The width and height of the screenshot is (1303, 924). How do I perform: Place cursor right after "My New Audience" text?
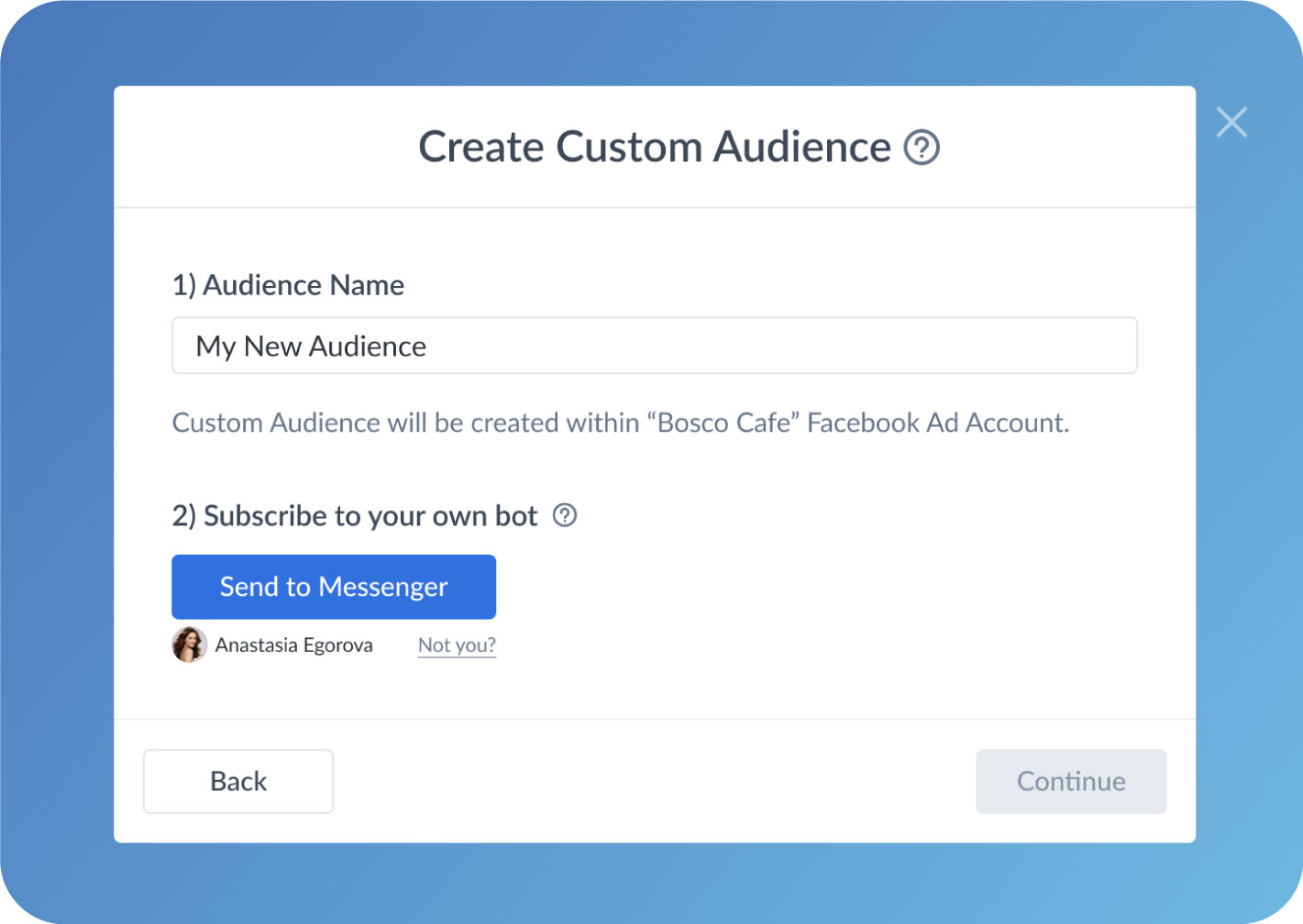pyautogui.click(x=429, y=346)
